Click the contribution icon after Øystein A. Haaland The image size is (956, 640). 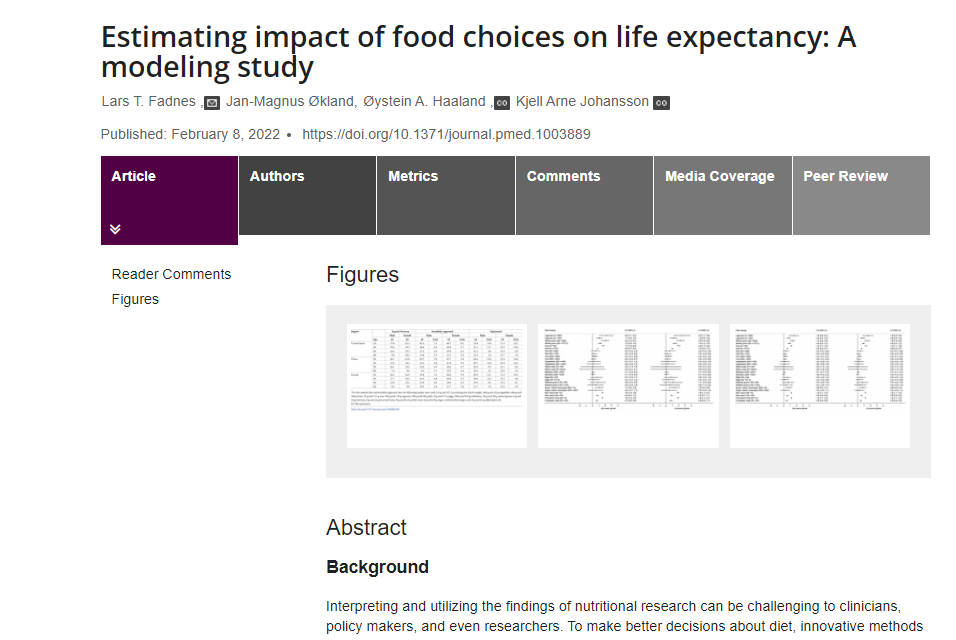(502, 103)
